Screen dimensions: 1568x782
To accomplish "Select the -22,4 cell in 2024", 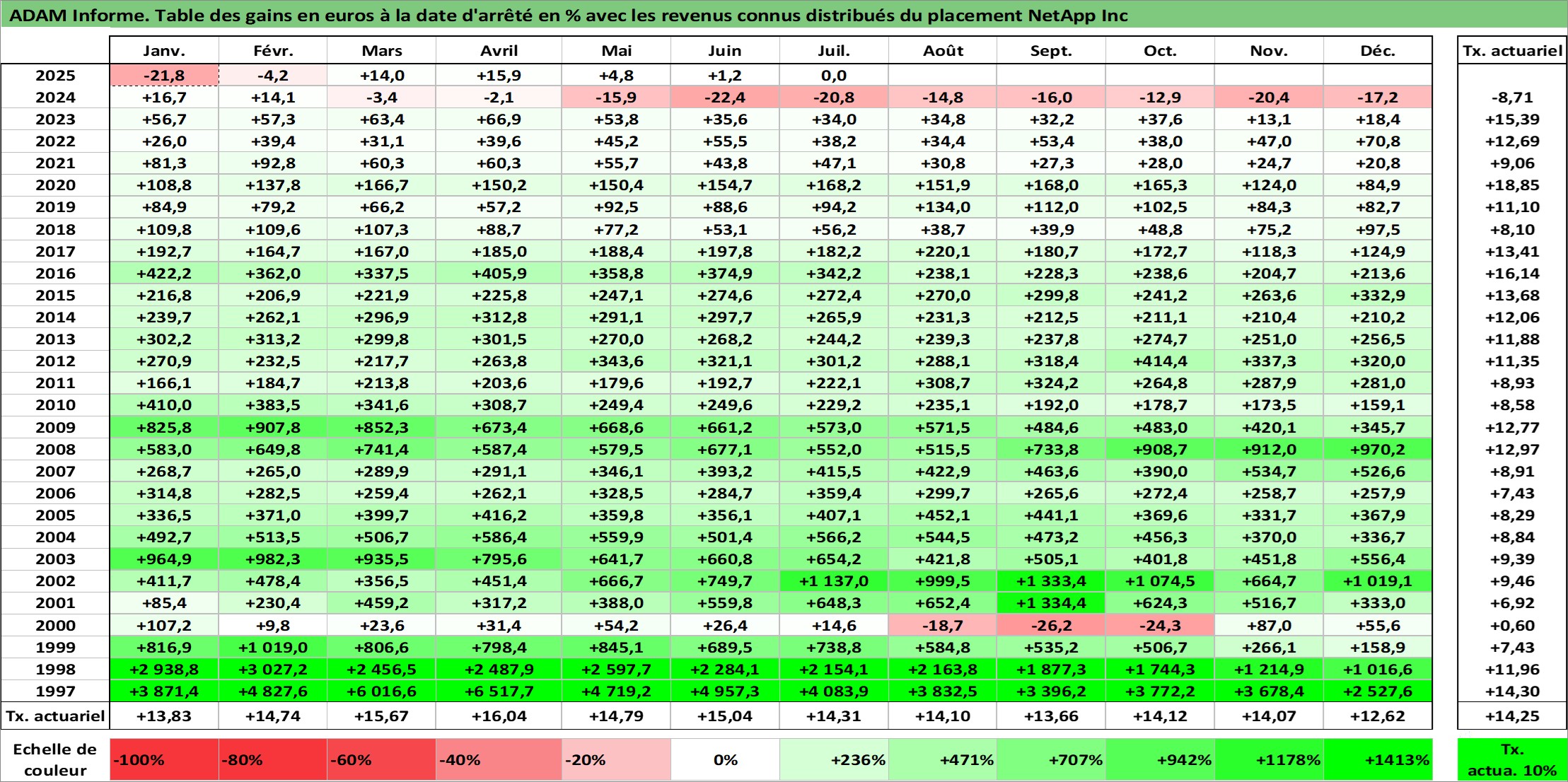I will click(725, 98).
